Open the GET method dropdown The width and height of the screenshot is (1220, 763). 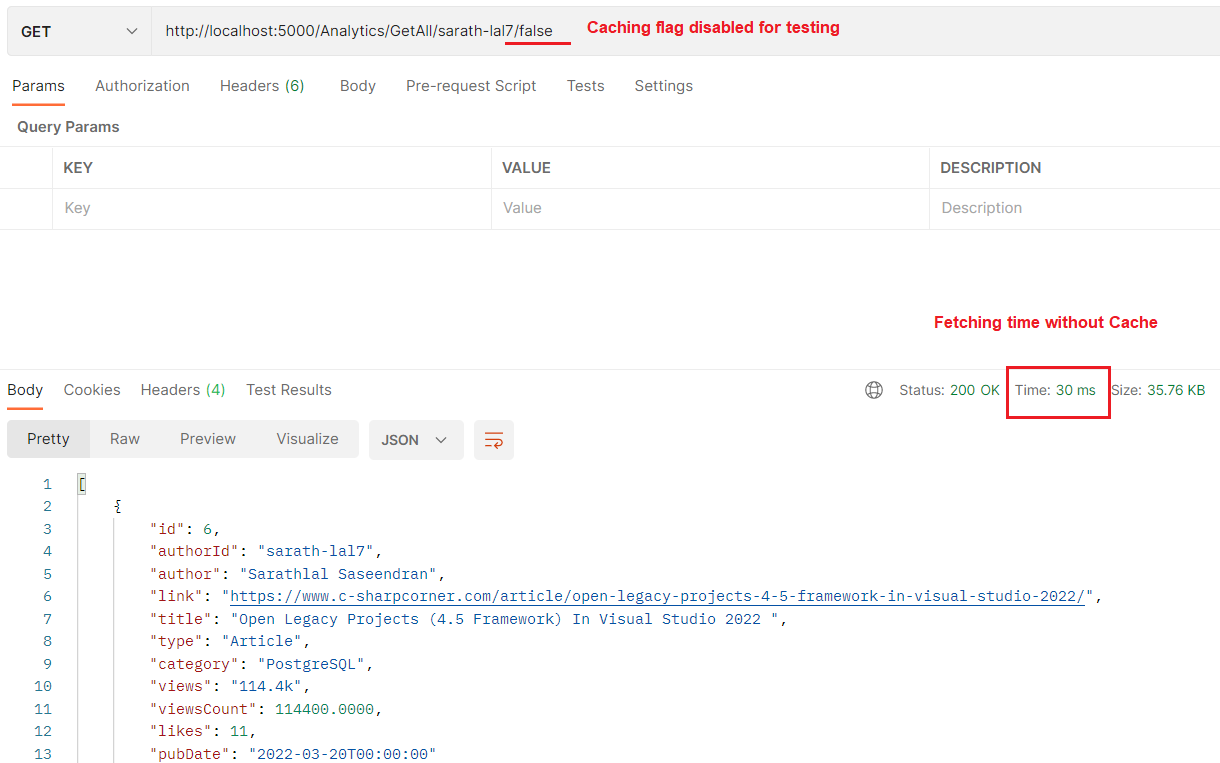(x=78, y=31)
